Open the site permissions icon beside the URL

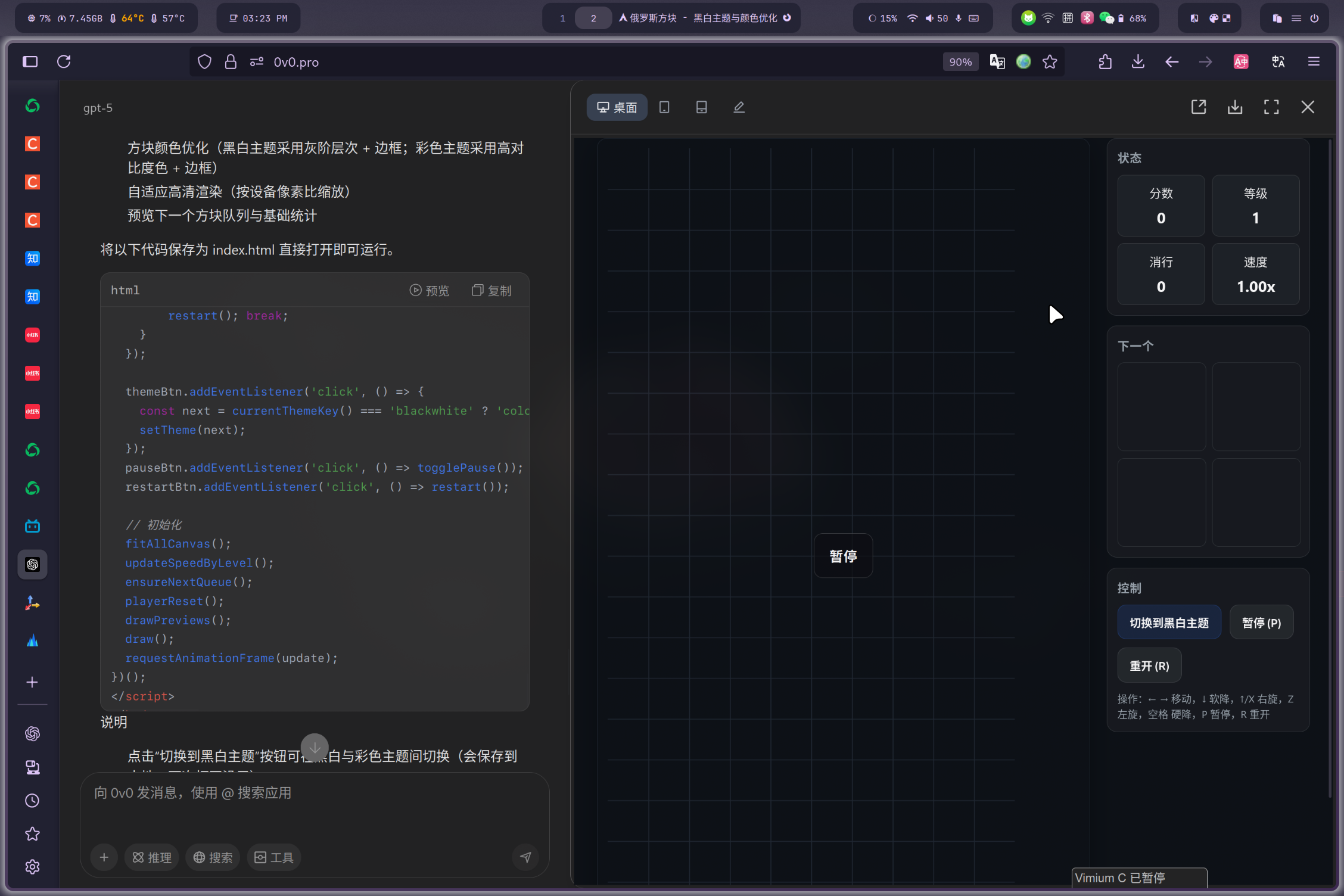[x=257, y=62]
